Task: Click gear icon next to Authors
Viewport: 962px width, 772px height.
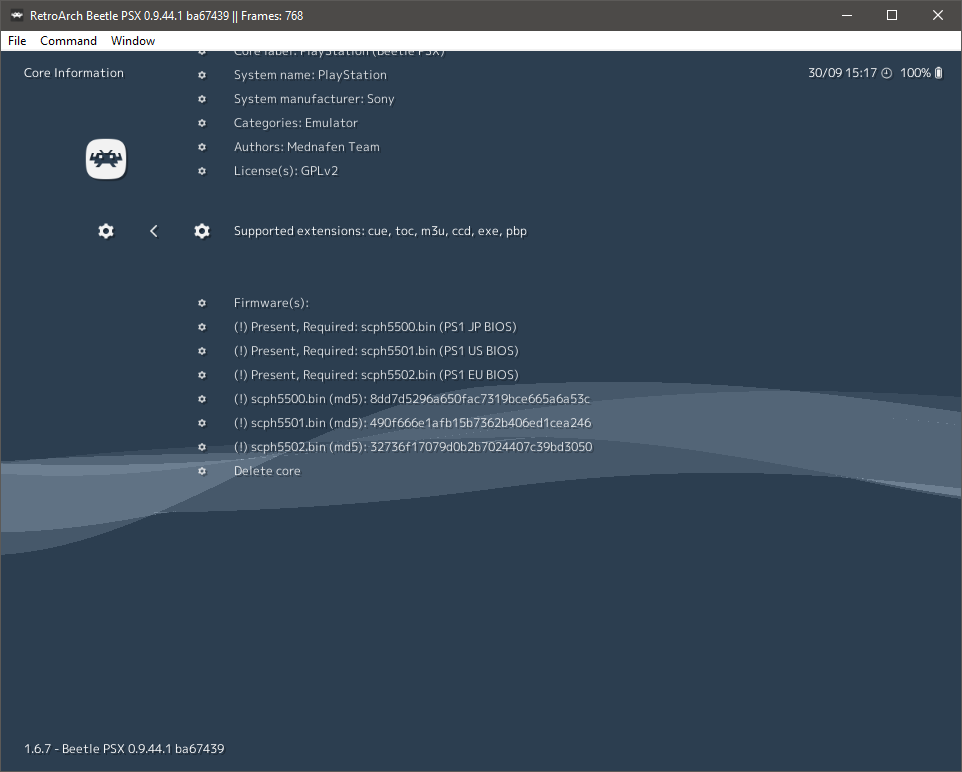Action: (x=202, y=147)
